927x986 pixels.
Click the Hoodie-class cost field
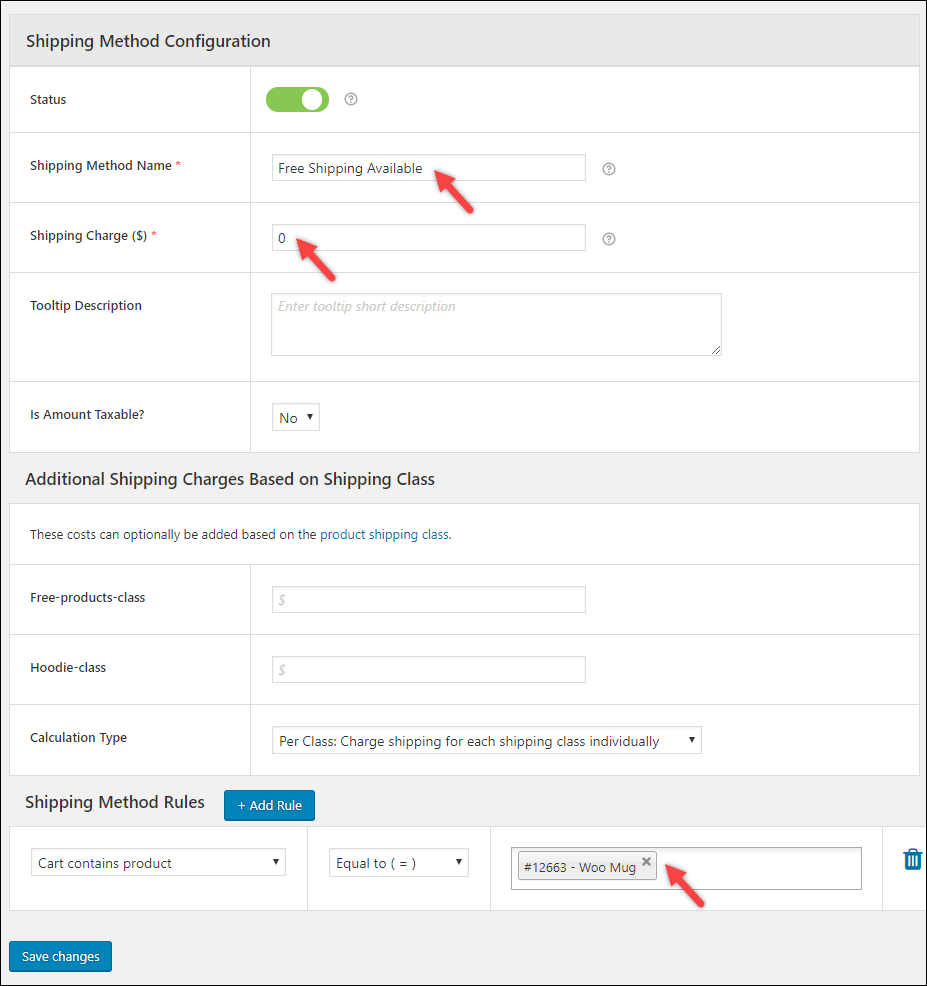coord(428,670)
